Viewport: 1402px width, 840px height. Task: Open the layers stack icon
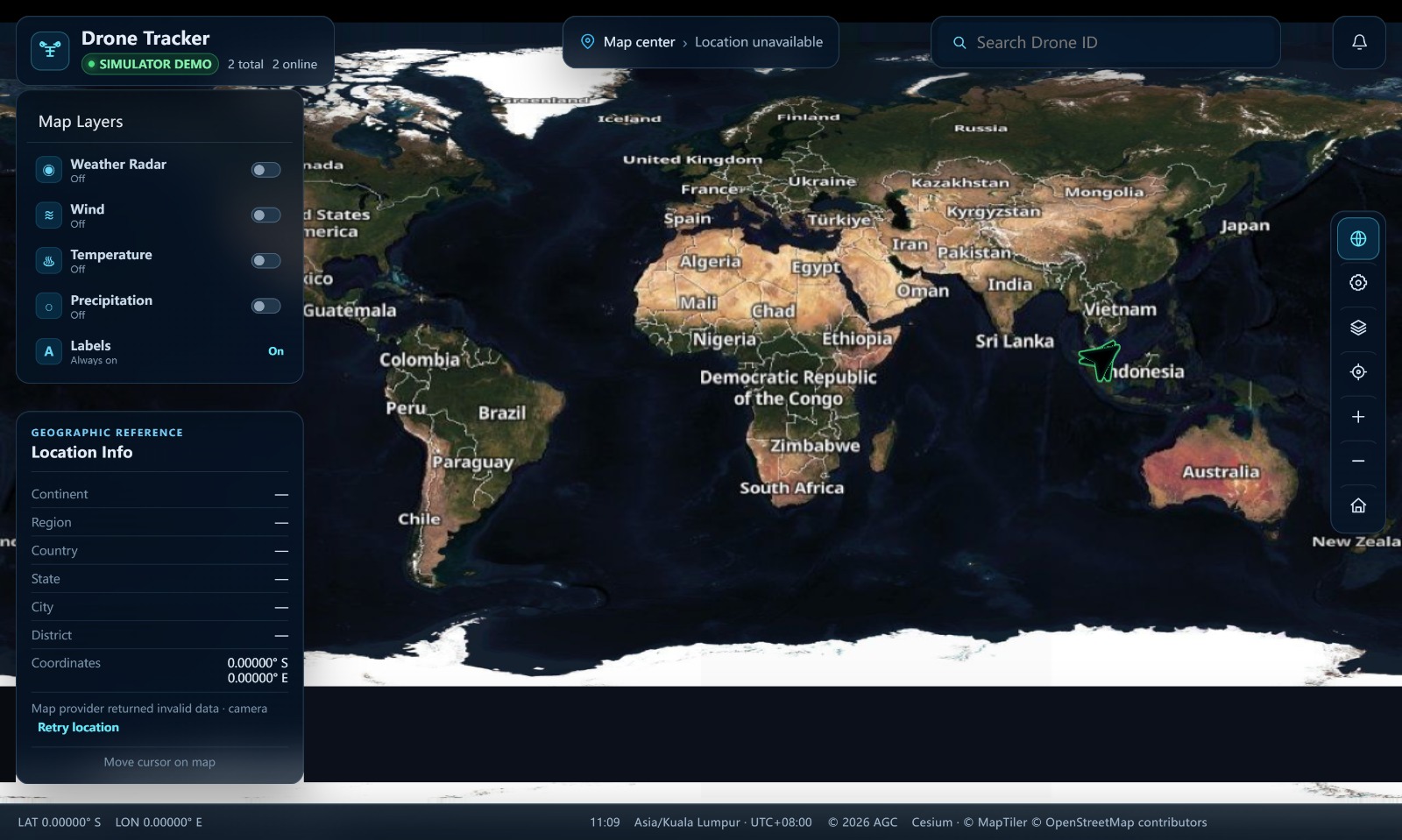(x=1358, y=328)
